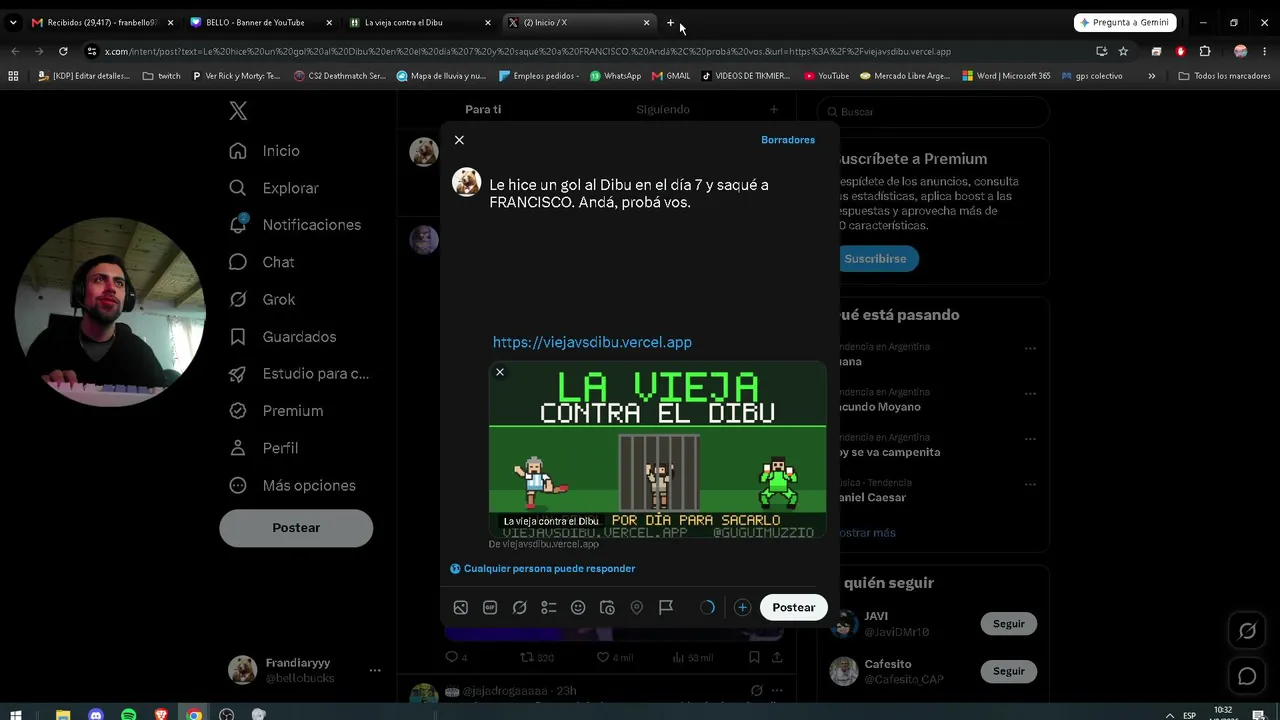The height and width of the screenshot is (720, 1280).
Task: Open Notificaciones in the sidebar
Action: coord(295,225)
